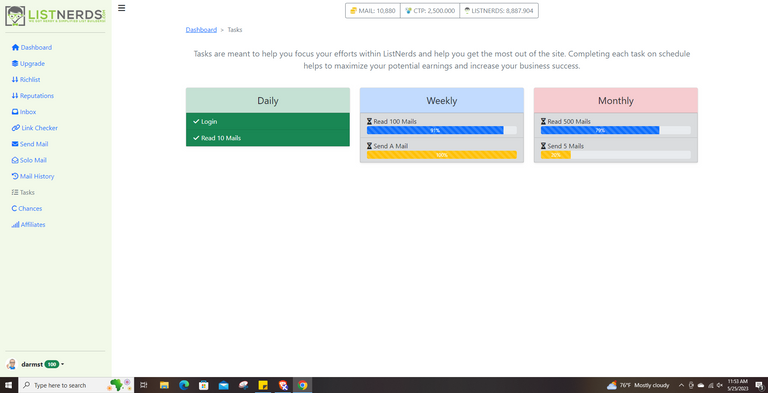
Task: Show hidden system tray icons
Action: point(681,385)
